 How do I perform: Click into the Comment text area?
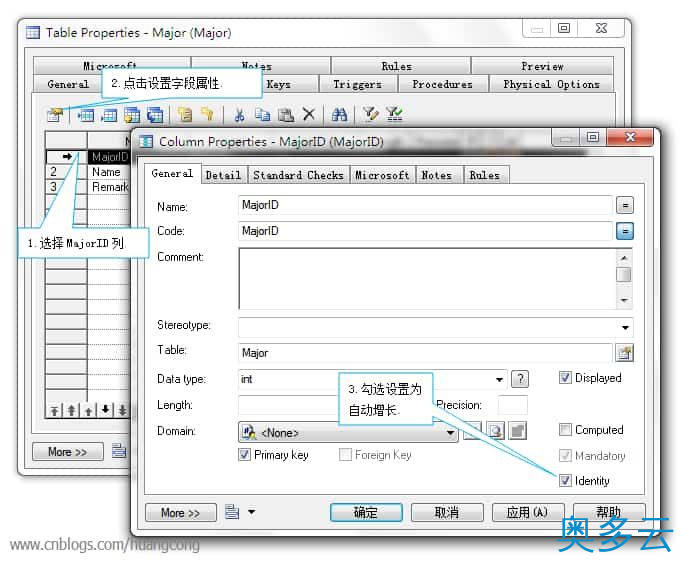coord(428,279)
